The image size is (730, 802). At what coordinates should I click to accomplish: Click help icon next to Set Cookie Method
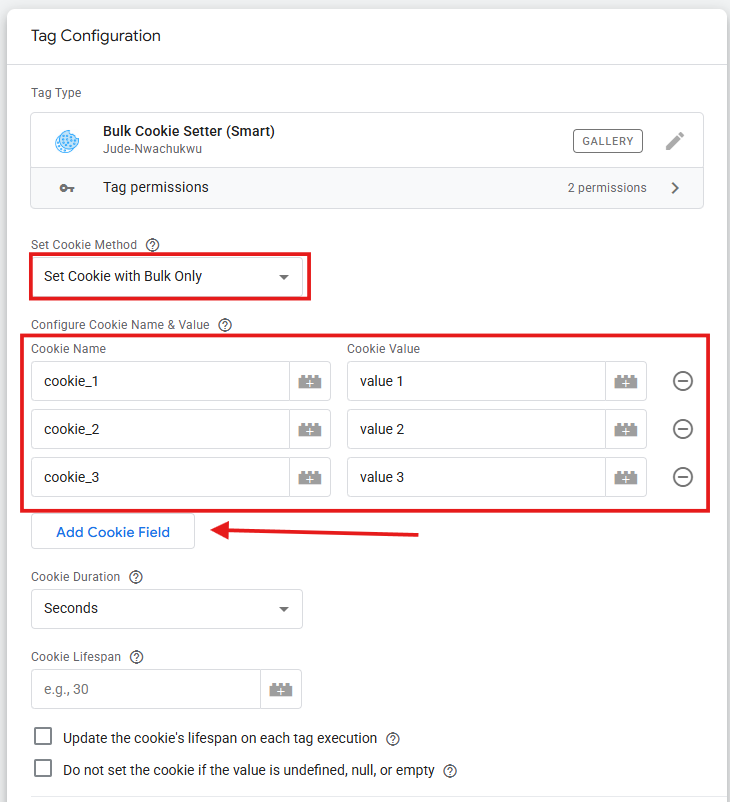(153, 245)
